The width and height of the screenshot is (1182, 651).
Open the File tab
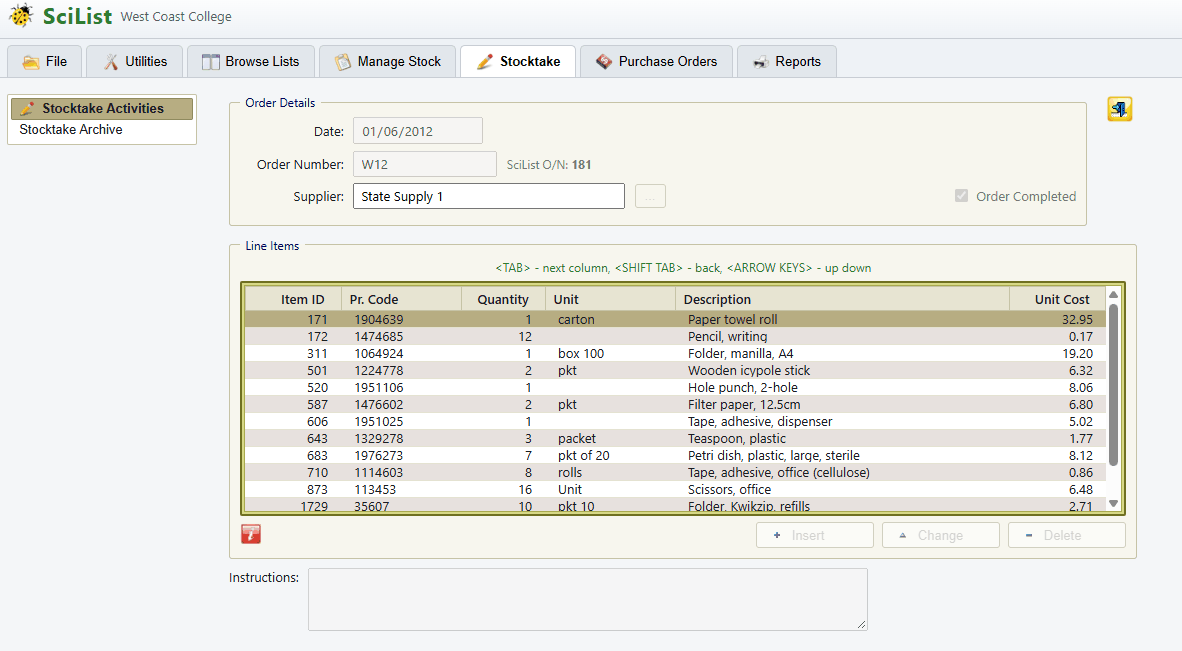coord(45,62)
